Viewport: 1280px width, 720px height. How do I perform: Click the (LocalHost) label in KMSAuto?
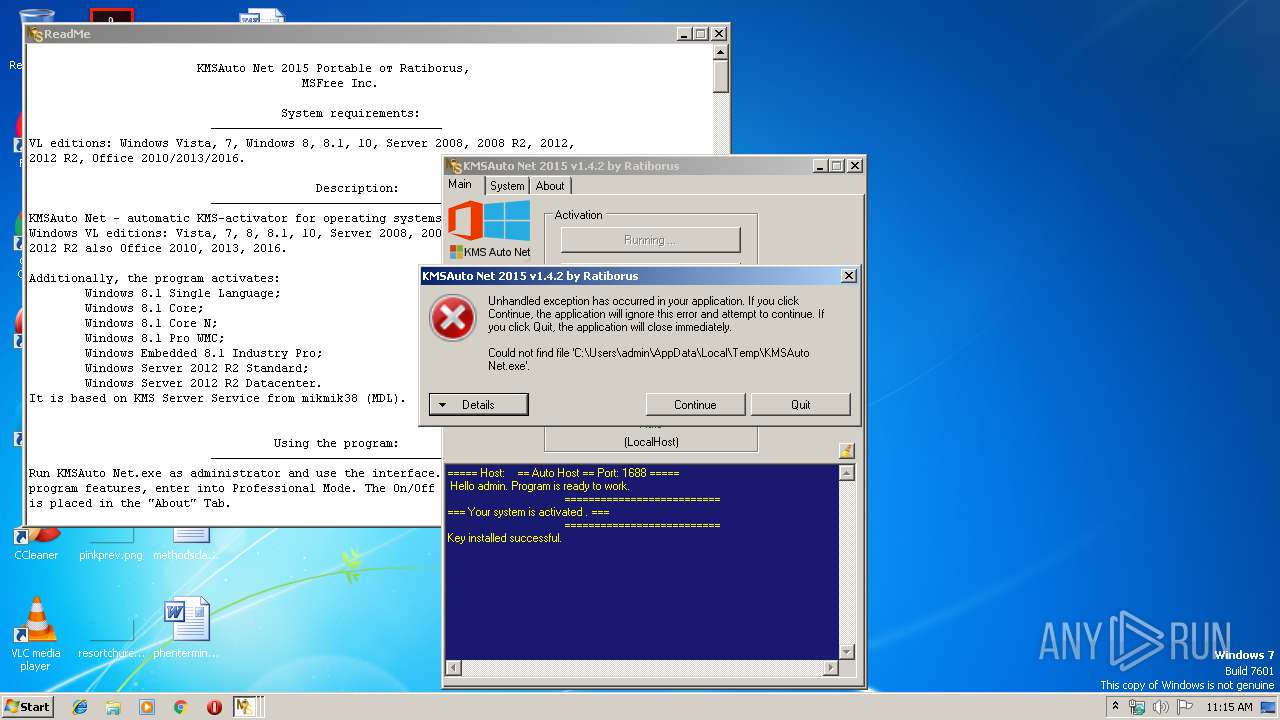click(x=651, y=442)
